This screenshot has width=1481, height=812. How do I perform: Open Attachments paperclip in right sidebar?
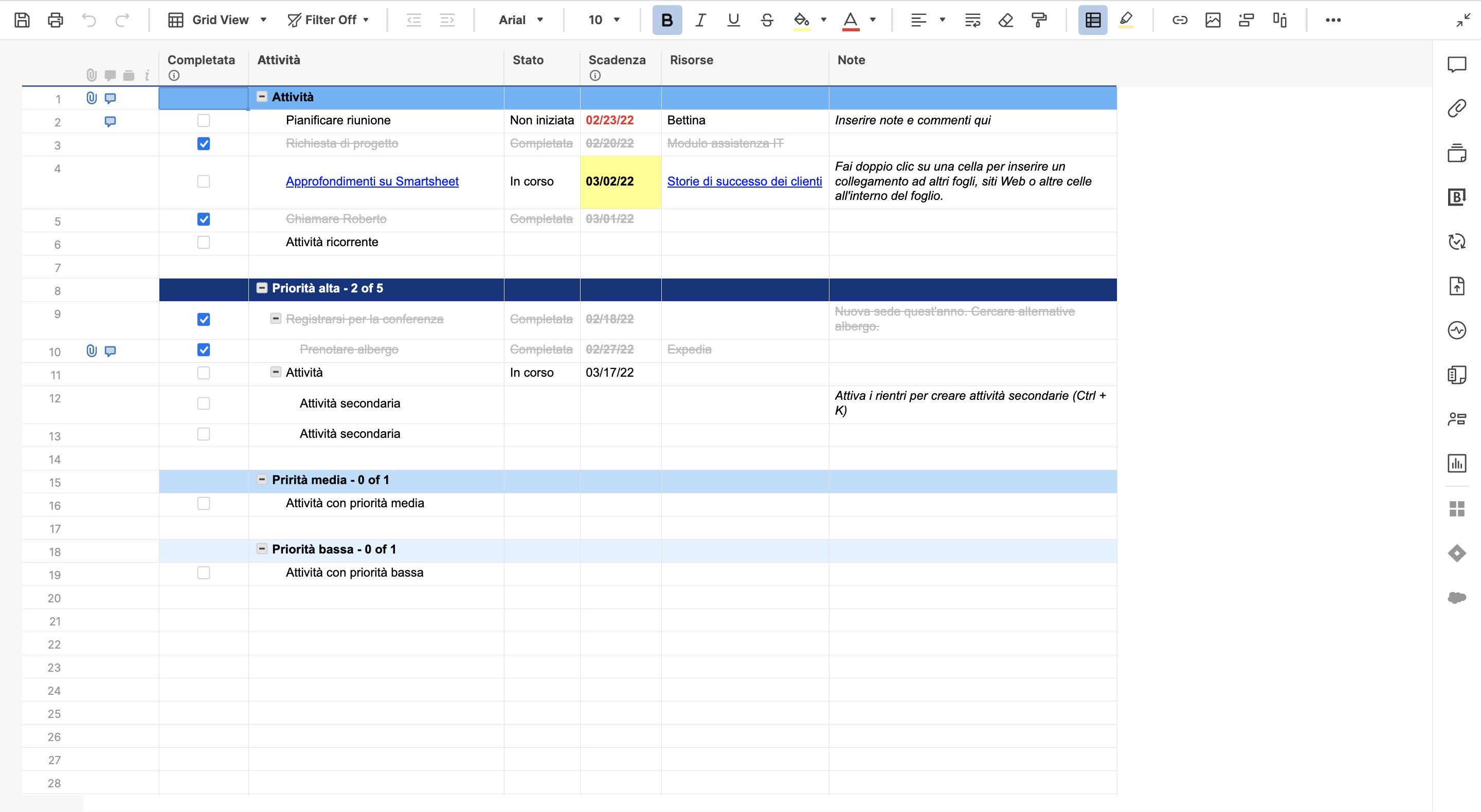1457,108
